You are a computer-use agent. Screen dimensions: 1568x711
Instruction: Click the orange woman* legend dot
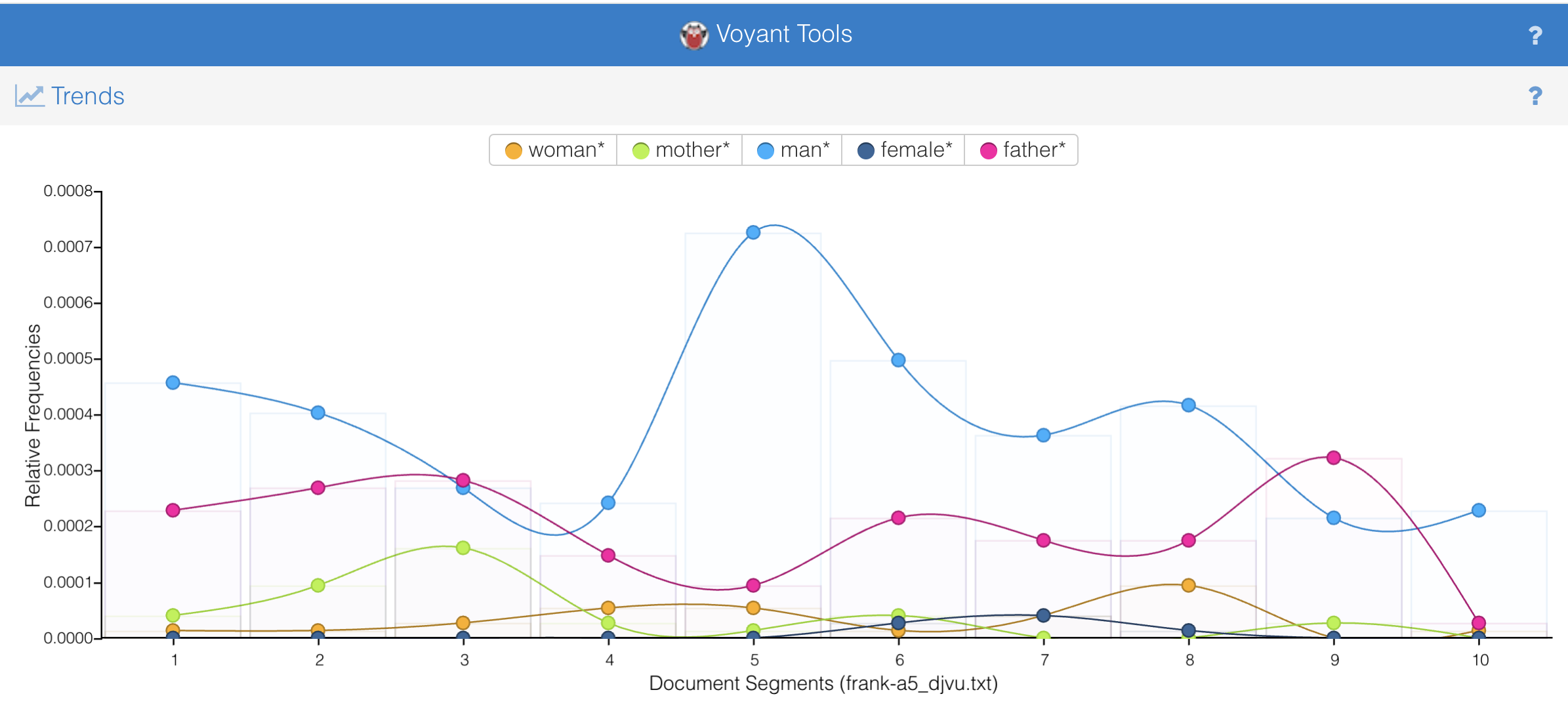[x=512, y=150]
